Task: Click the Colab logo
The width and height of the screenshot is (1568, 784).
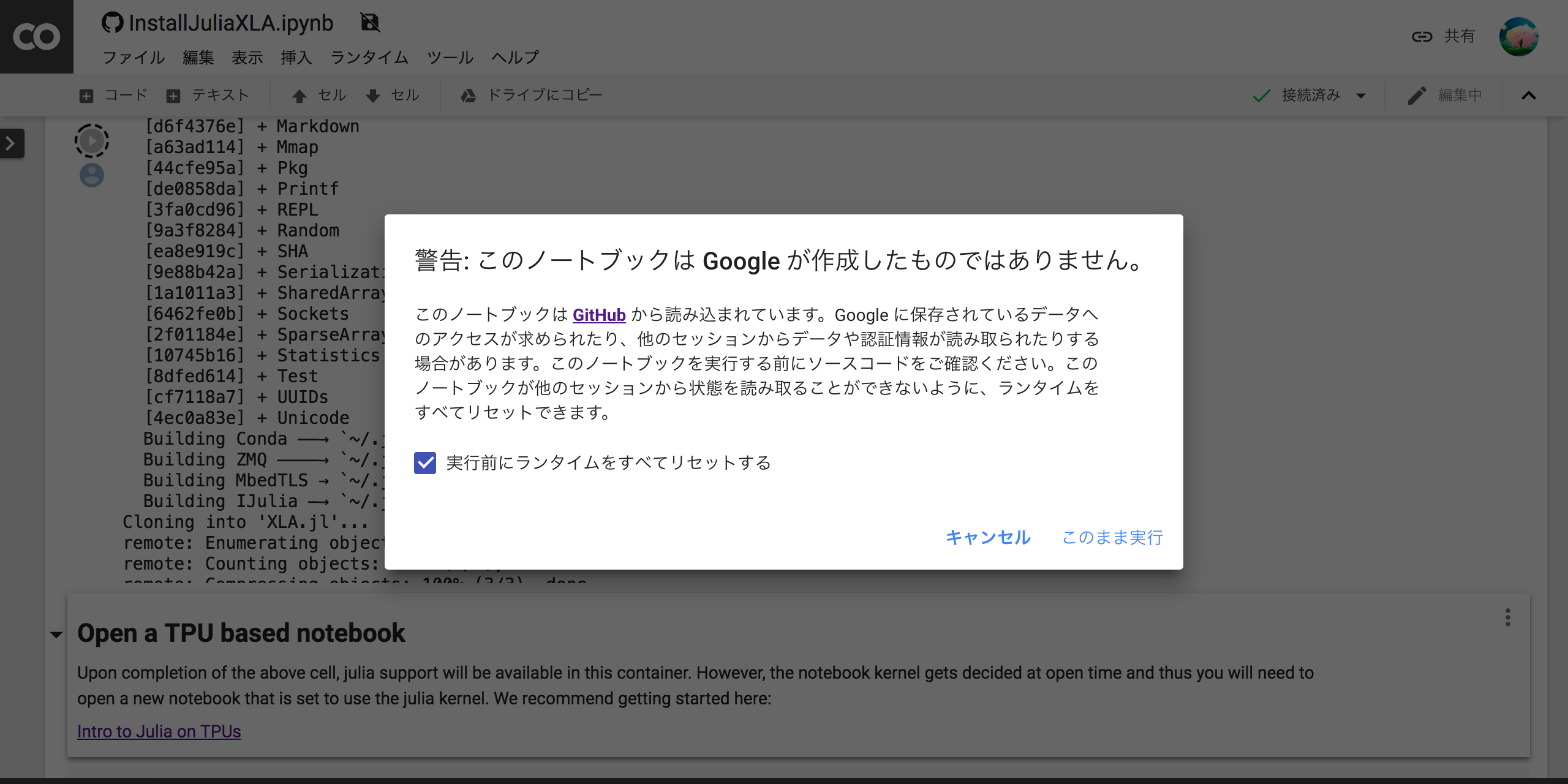Action: point(36,36)
